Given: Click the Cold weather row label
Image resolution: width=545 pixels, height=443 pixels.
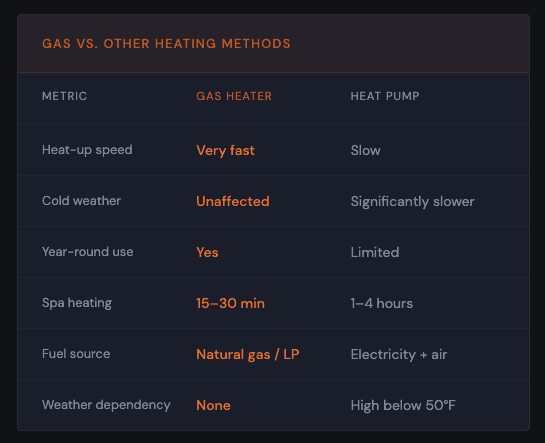Looking at the screenshot, I should tap(81, 201).
